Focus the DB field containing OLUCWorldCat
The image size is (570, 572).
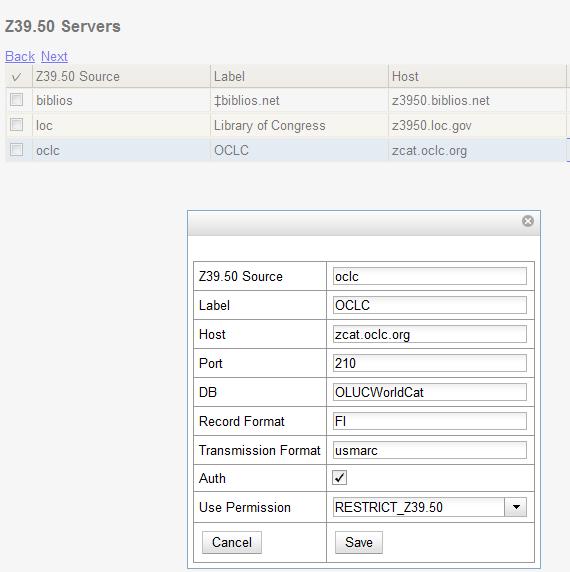coord(430,392)
